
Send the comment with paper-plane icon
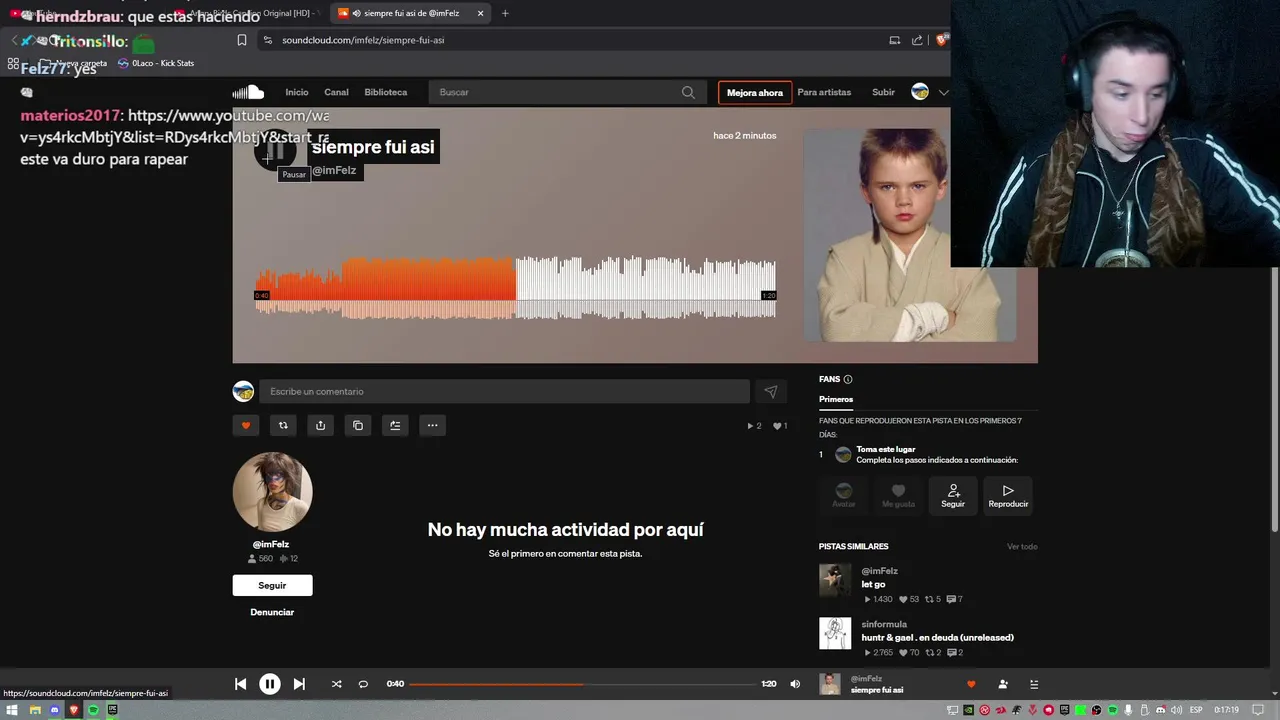click(x=770, y=392)
